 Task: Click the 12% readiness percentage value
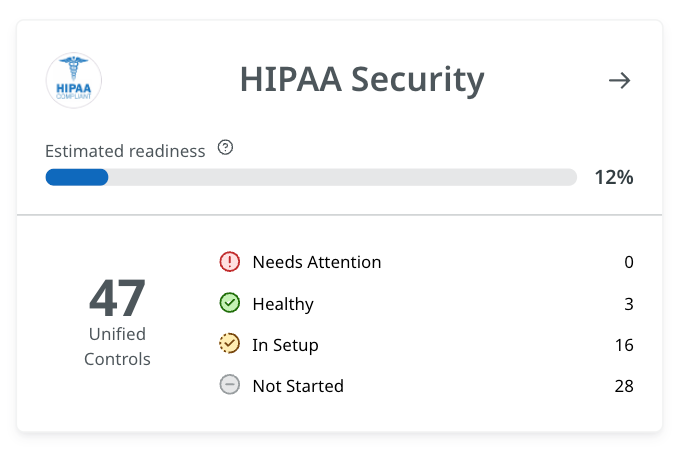[614, 177]
